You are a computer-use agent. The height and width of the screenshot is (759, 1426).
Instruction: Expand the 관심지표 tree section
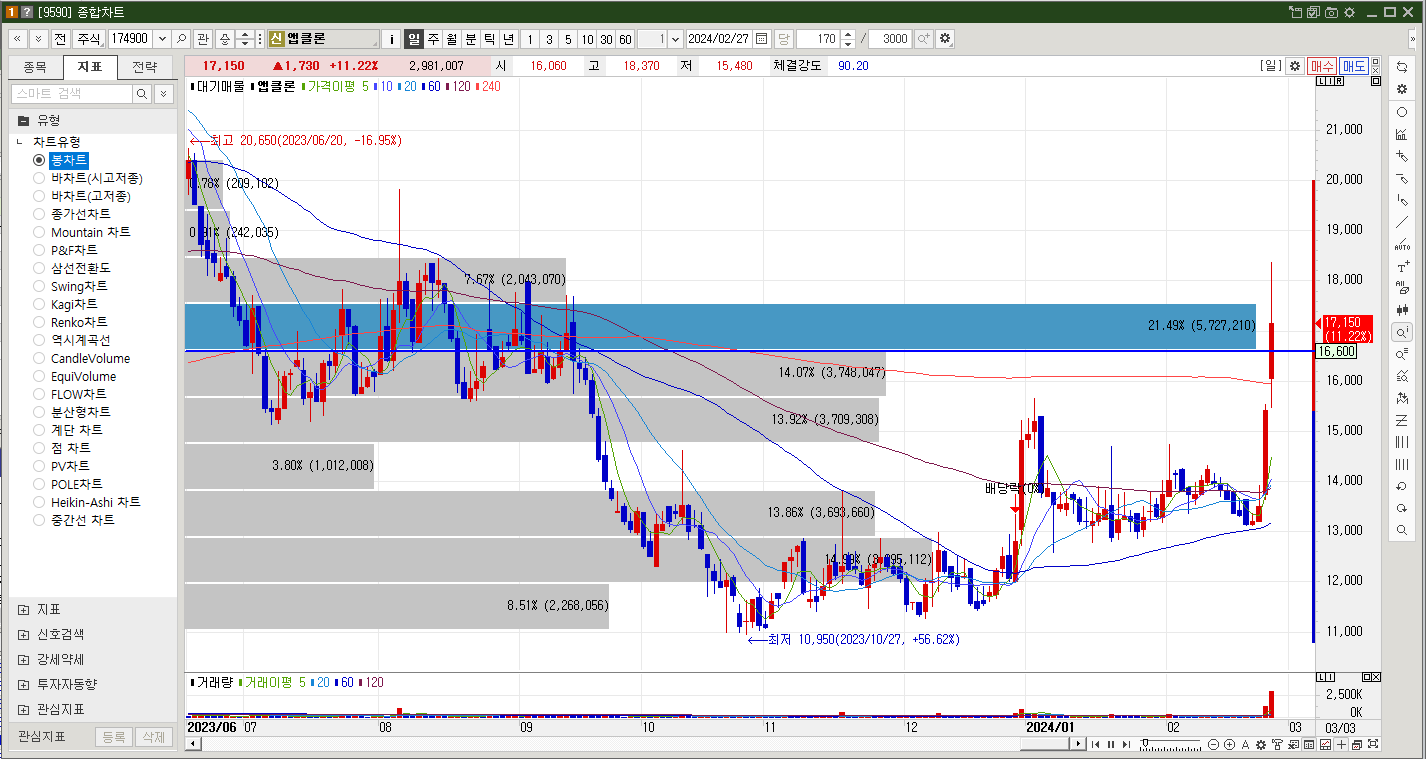click(x=23, y=710)
